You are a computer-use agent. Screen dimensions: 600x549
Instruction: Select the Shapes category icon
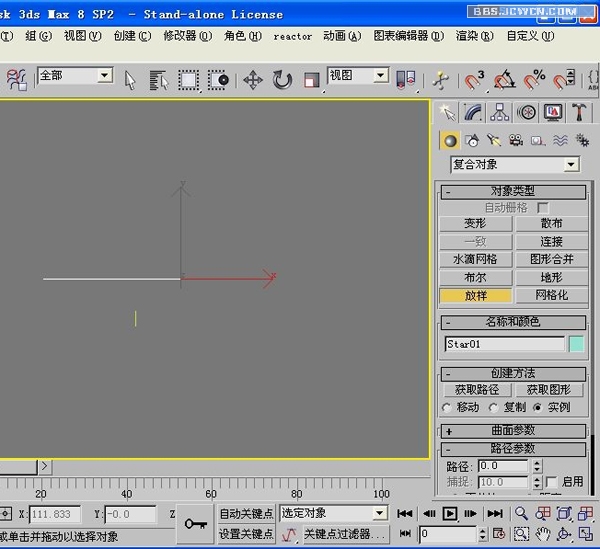click(x=472, y=141)
